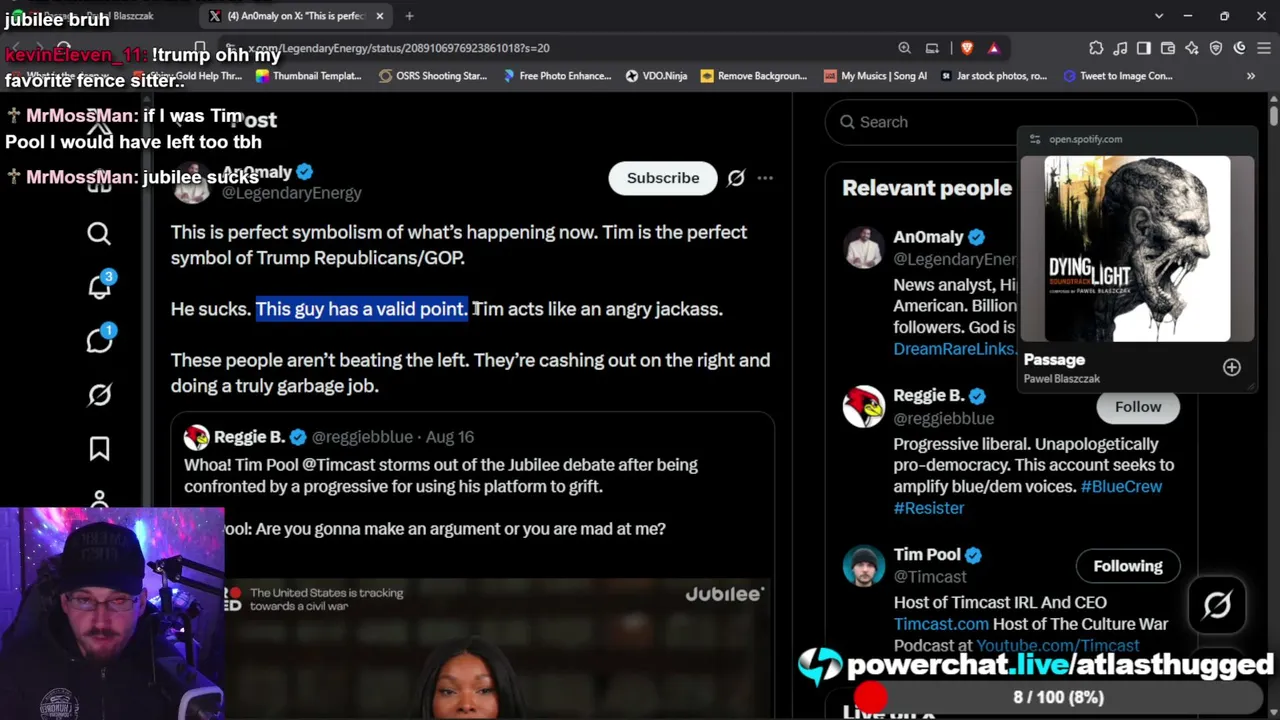Click the @LegendaryEnergy handle under post author

pos(292,193)
